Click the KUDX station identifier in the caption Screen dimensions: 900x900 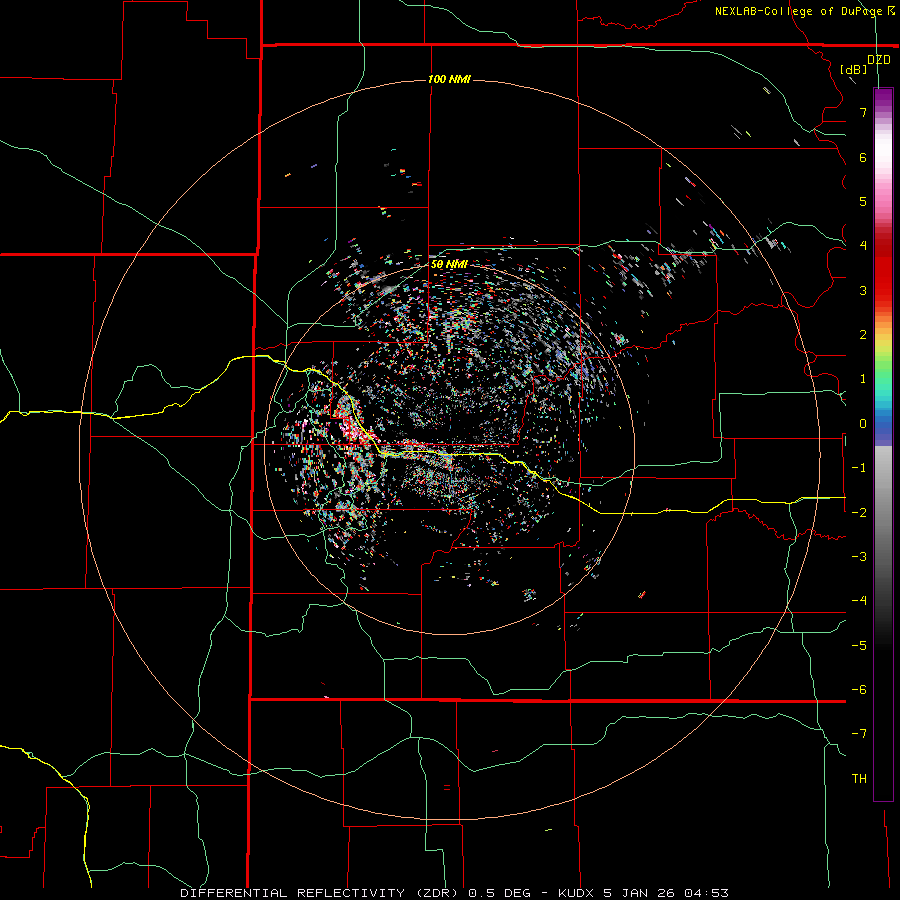click(x=577, y=893)
